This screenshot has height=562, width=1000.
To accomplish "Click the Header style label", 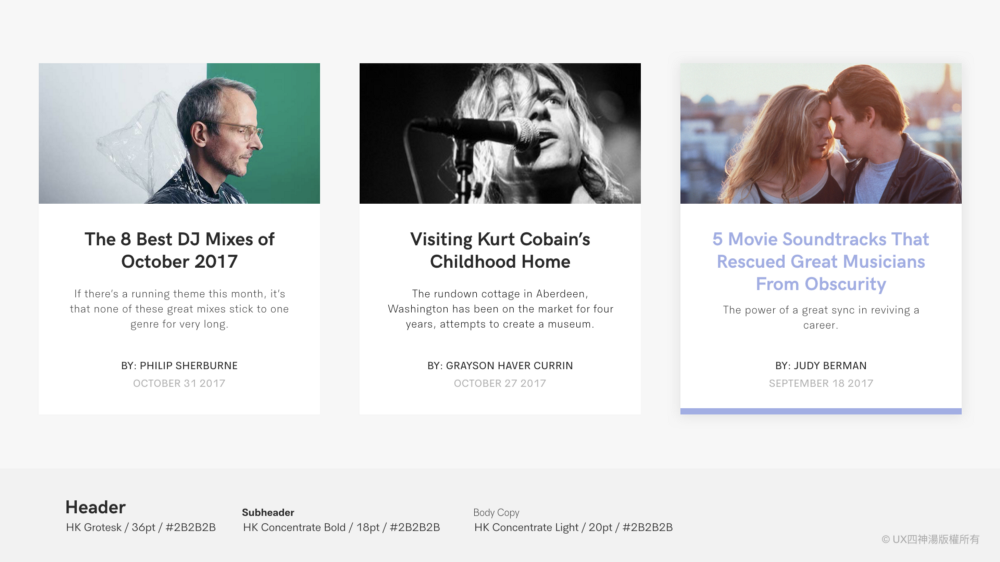I will 95,507.
